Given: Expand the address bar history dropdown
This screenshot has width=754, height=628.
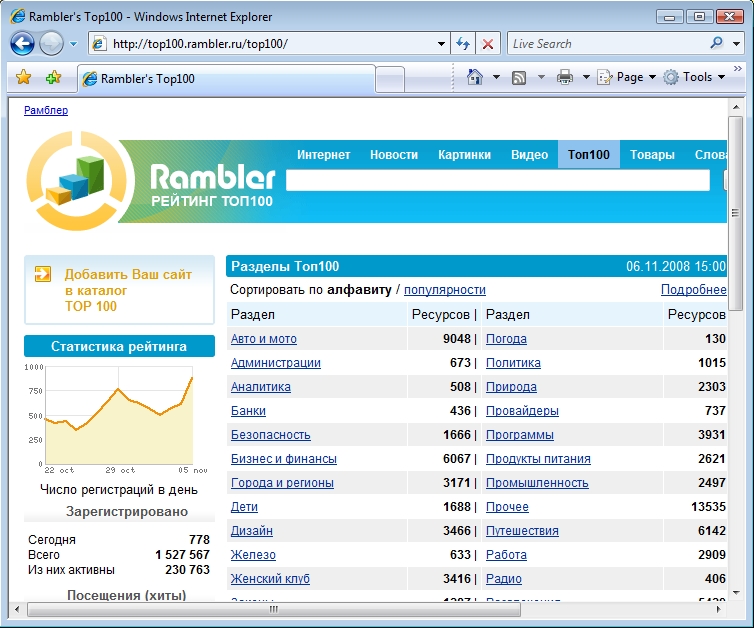Looking at the screenshot, I should point(441,44).
